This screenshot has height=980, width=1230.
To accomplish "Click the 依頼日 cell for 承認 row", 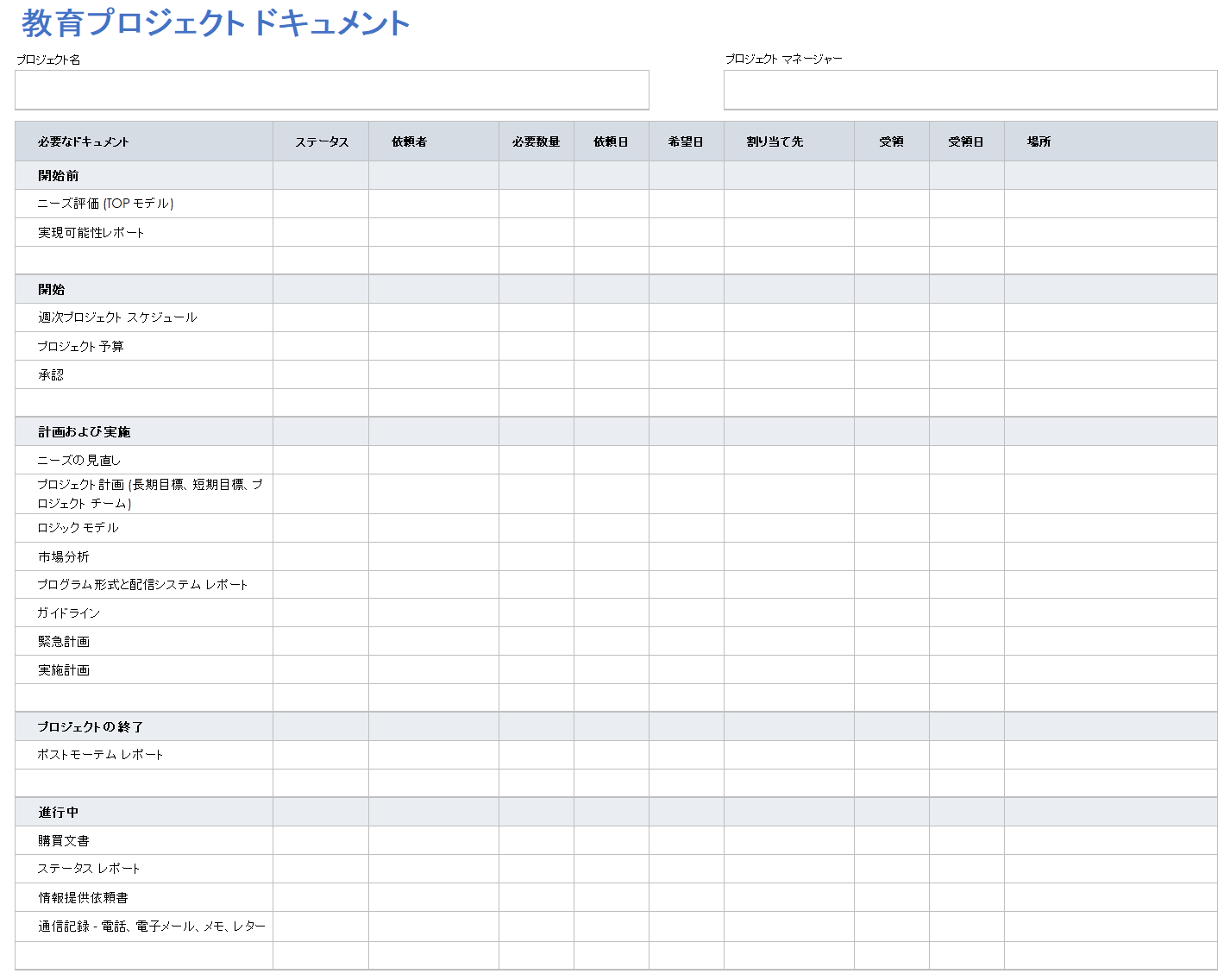I will (x=612, y=374).
